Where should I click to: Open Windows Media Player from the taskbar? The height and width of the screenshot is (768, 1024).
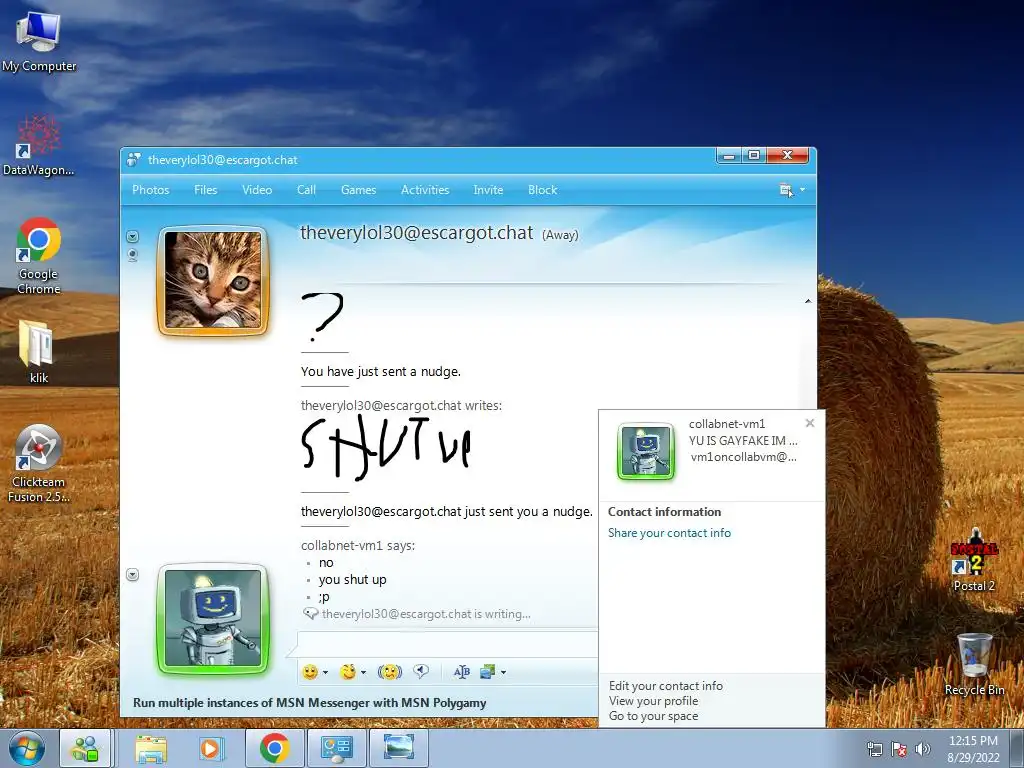[210, 748]
